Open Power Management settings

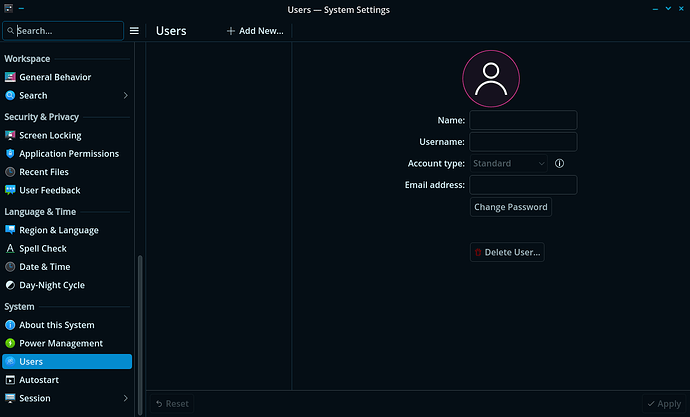pyautogui.click(x=62, y=343)
